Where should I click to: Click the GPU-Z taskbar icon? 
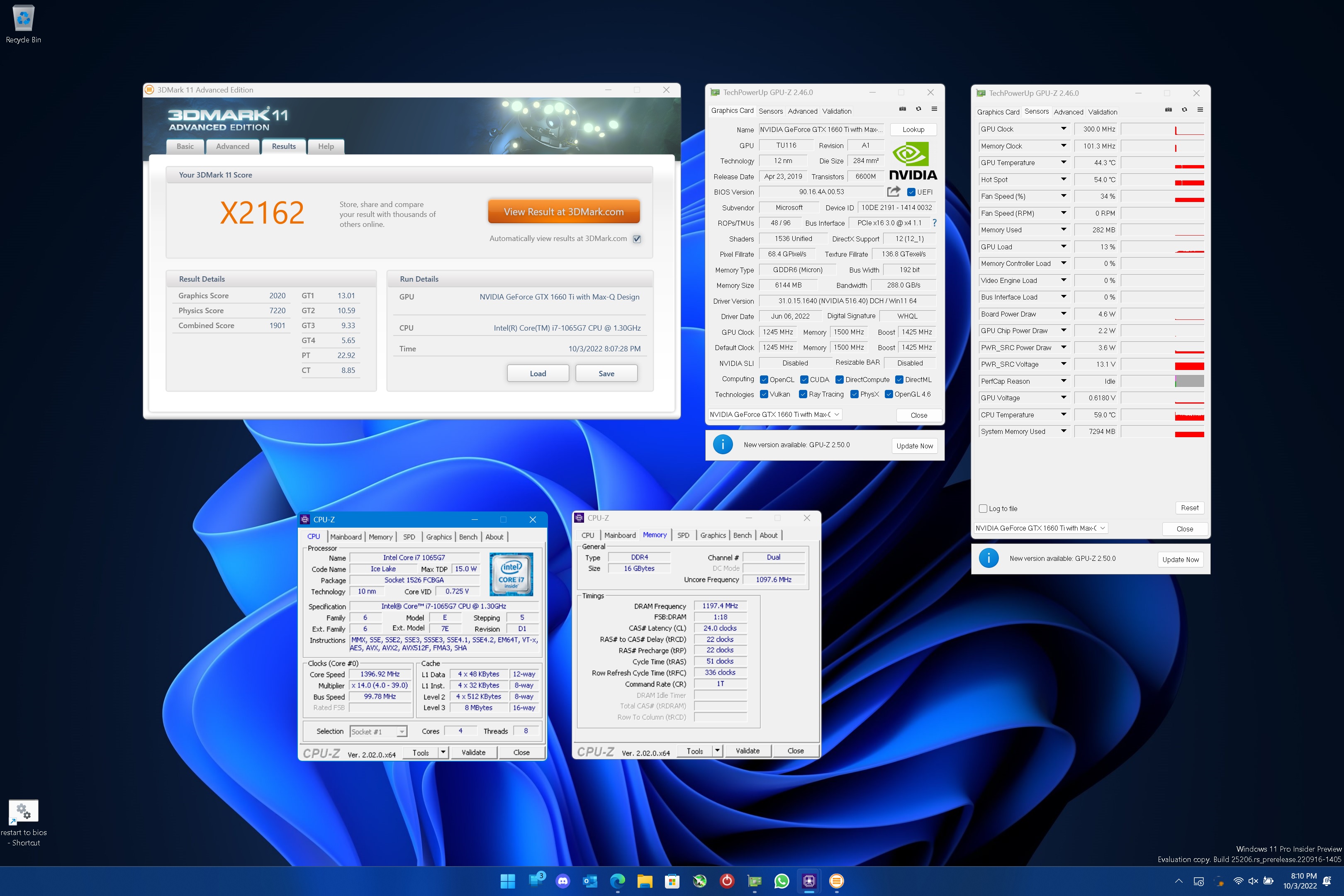(754, 881)
